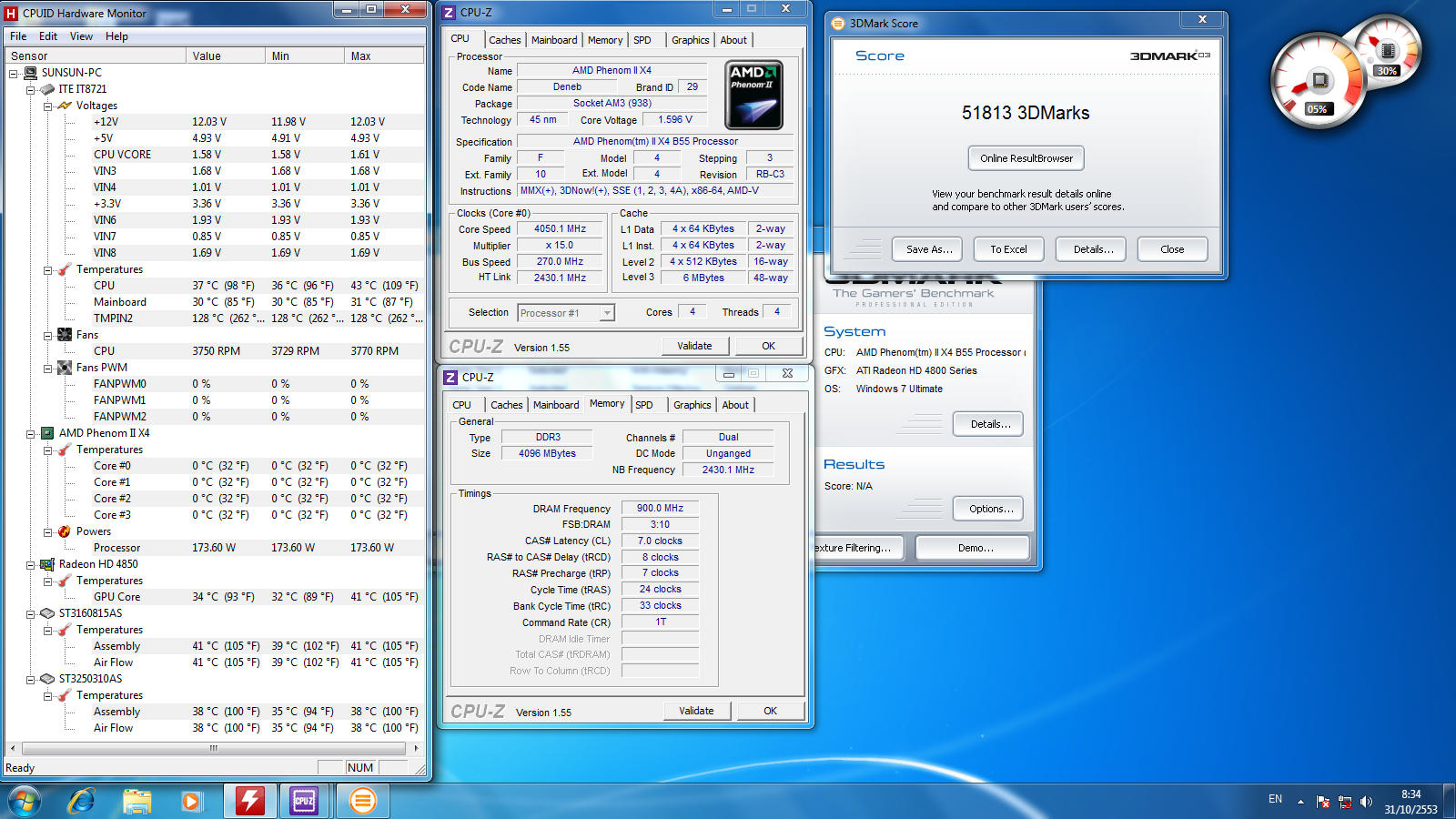This screenshot has width=1456, height=819.
Task: Click the CPU meter desktop gadget
Action: point(1319,80)
